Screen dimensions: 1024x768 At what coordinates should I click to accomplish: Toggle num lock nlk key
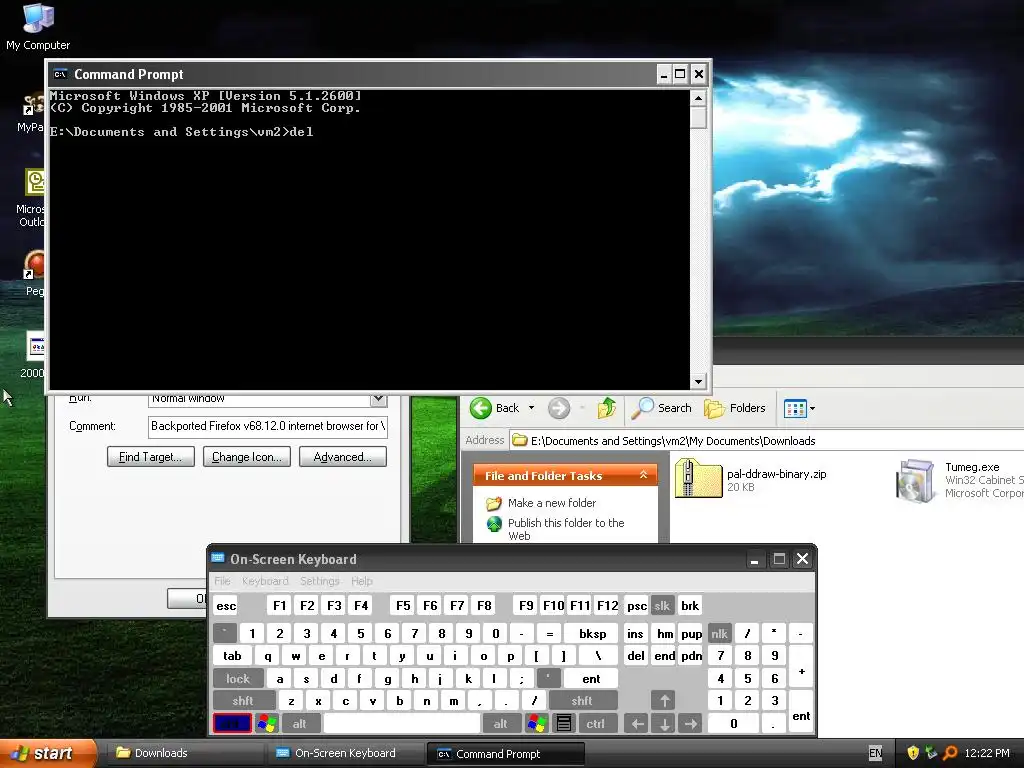(x=719, y=633)
